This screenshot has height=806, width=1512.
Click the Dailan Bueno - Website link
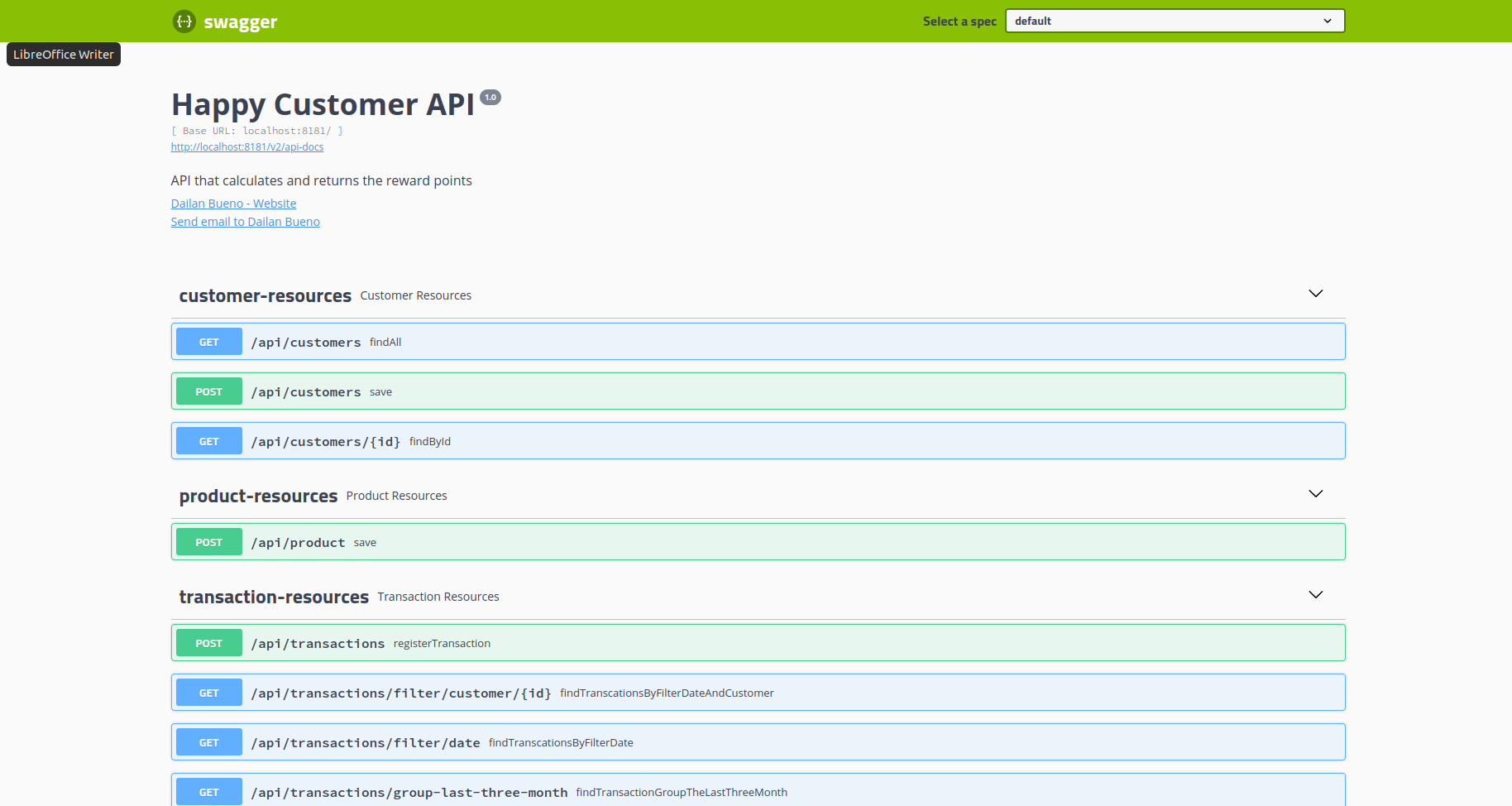click(233, 203)
